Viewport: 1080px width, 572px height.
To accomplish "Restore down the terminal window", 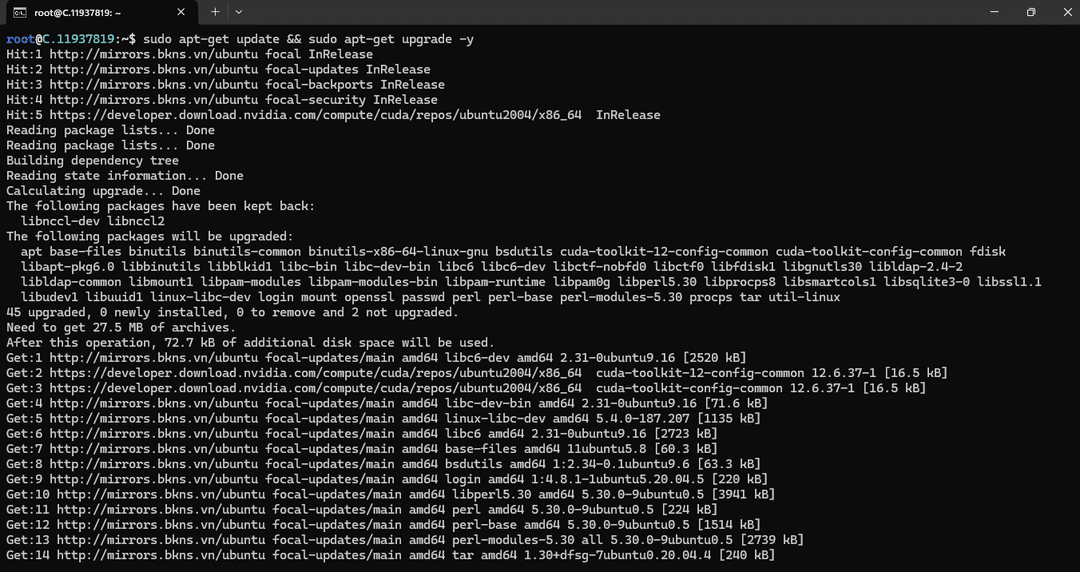I will tap(1031, 12).
